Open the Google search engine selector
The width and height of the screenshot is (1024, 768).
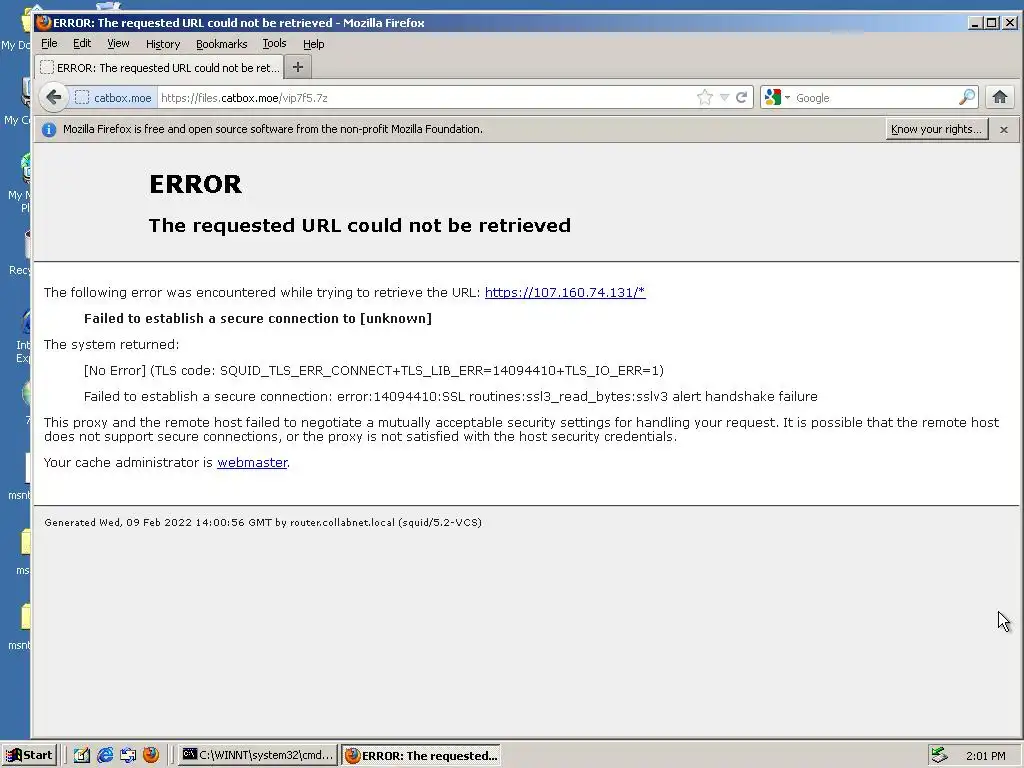(777, 98)
